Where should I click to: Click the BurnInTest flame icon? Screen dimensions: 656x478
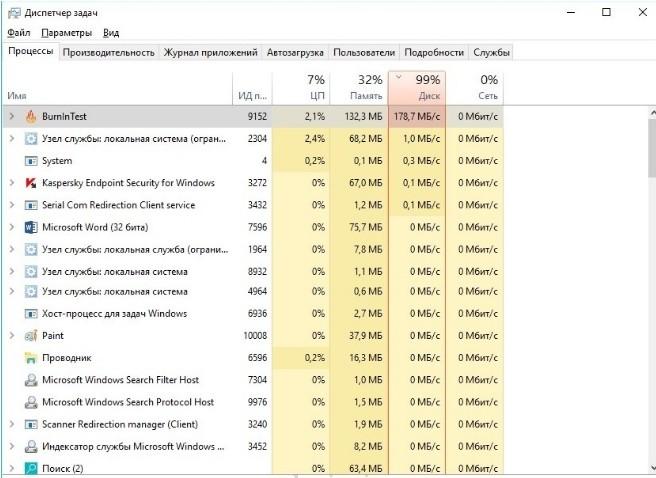31,117
